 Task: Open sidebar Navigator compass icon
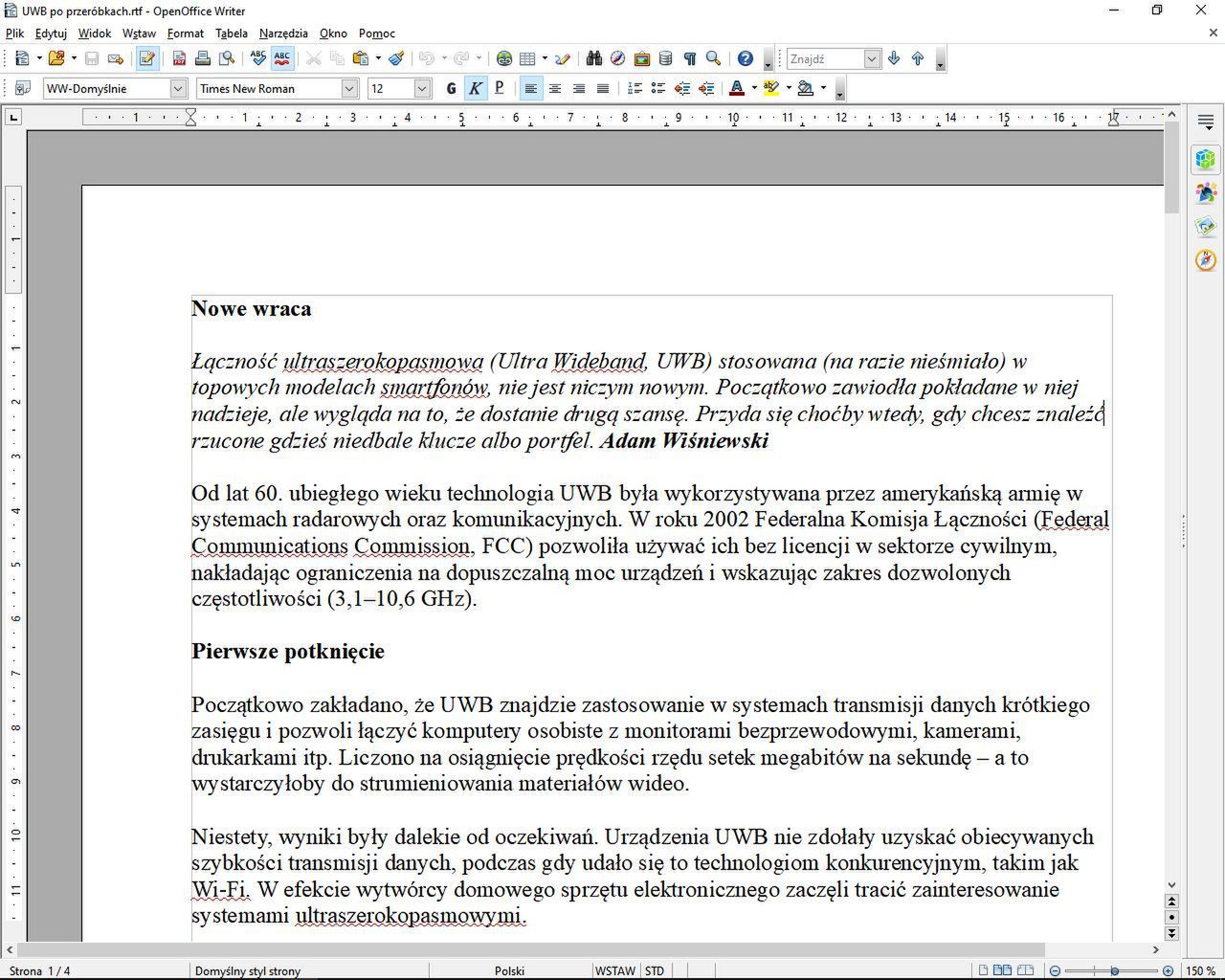1206,259
